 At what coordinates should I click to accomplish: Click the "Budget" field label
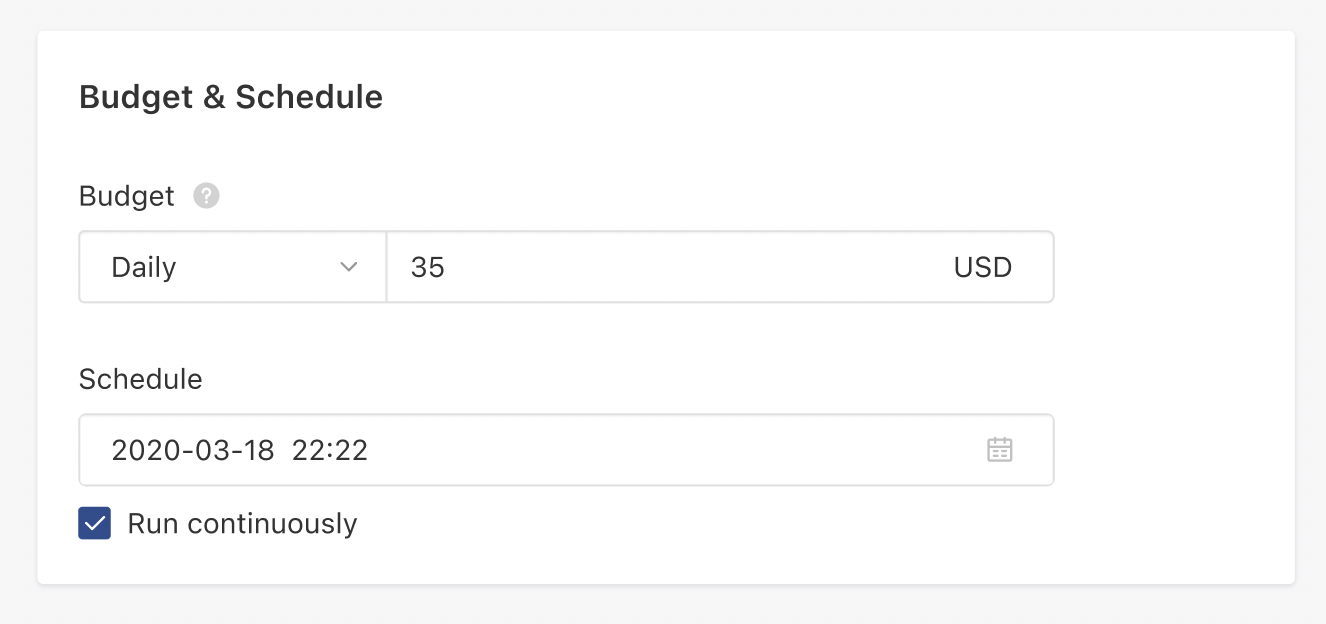126,196
